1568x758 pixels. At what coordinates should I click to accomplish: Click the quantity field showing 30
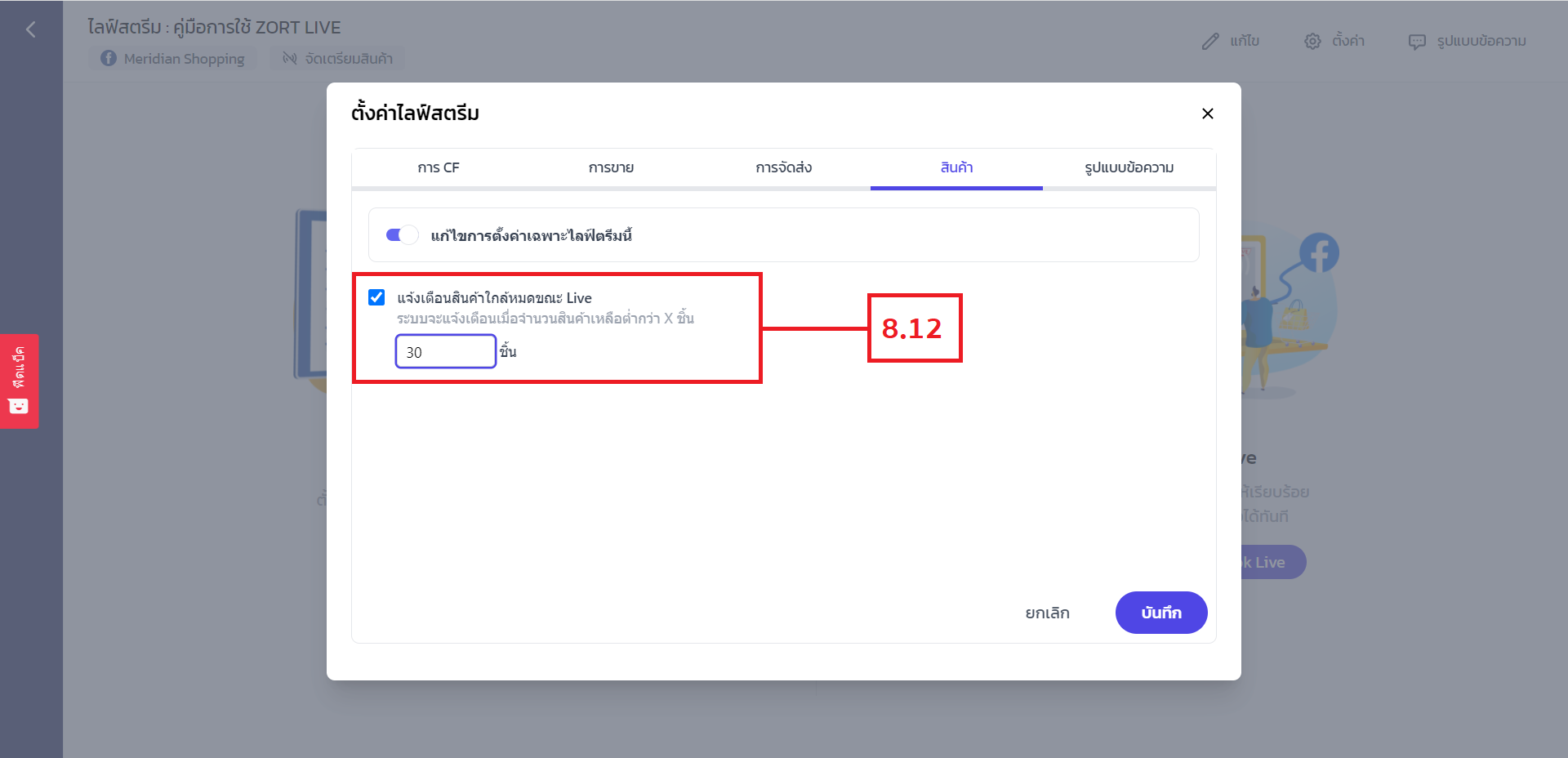click(446, 352)
